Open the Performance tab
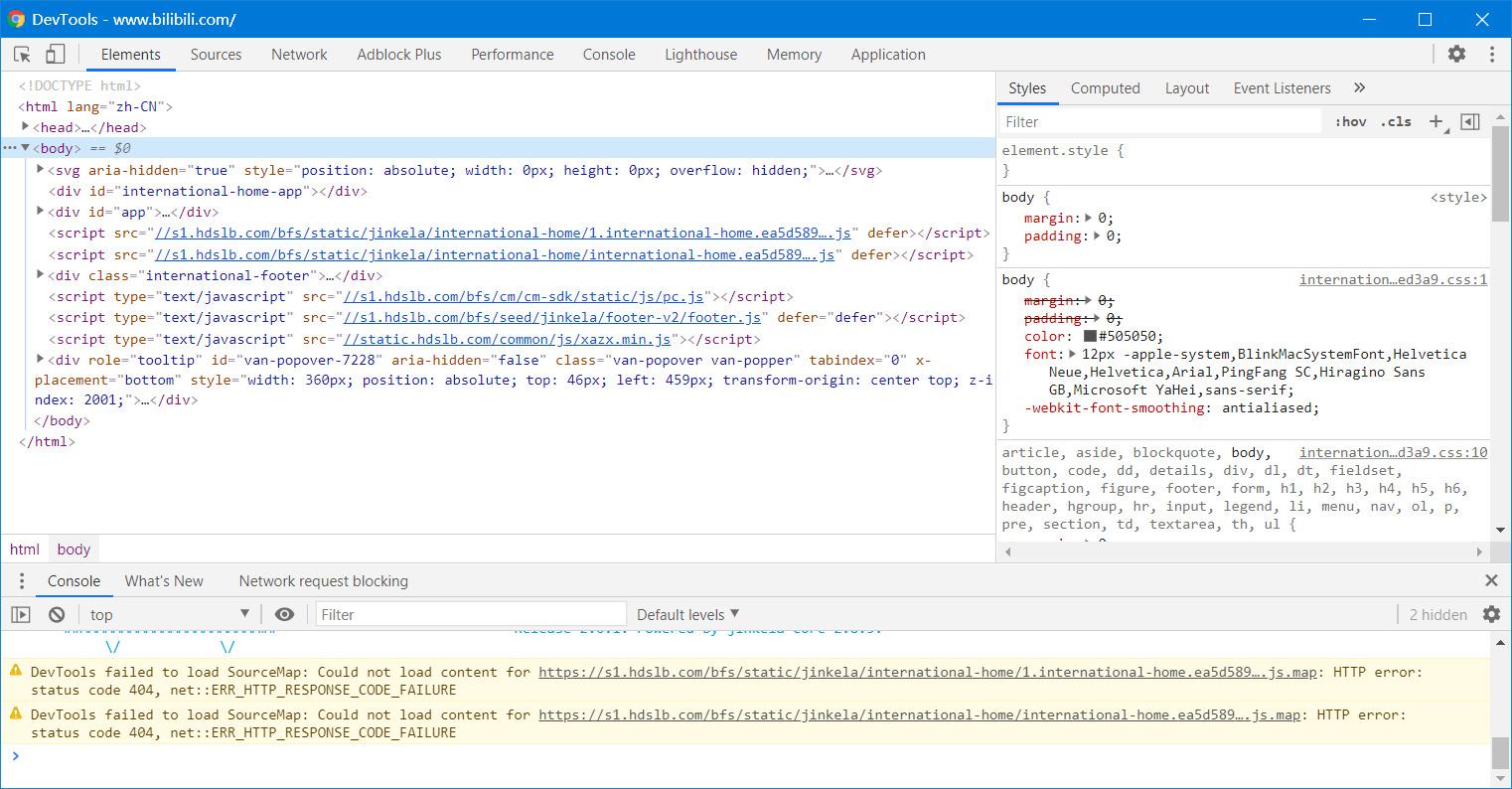 tap(513, 55)
